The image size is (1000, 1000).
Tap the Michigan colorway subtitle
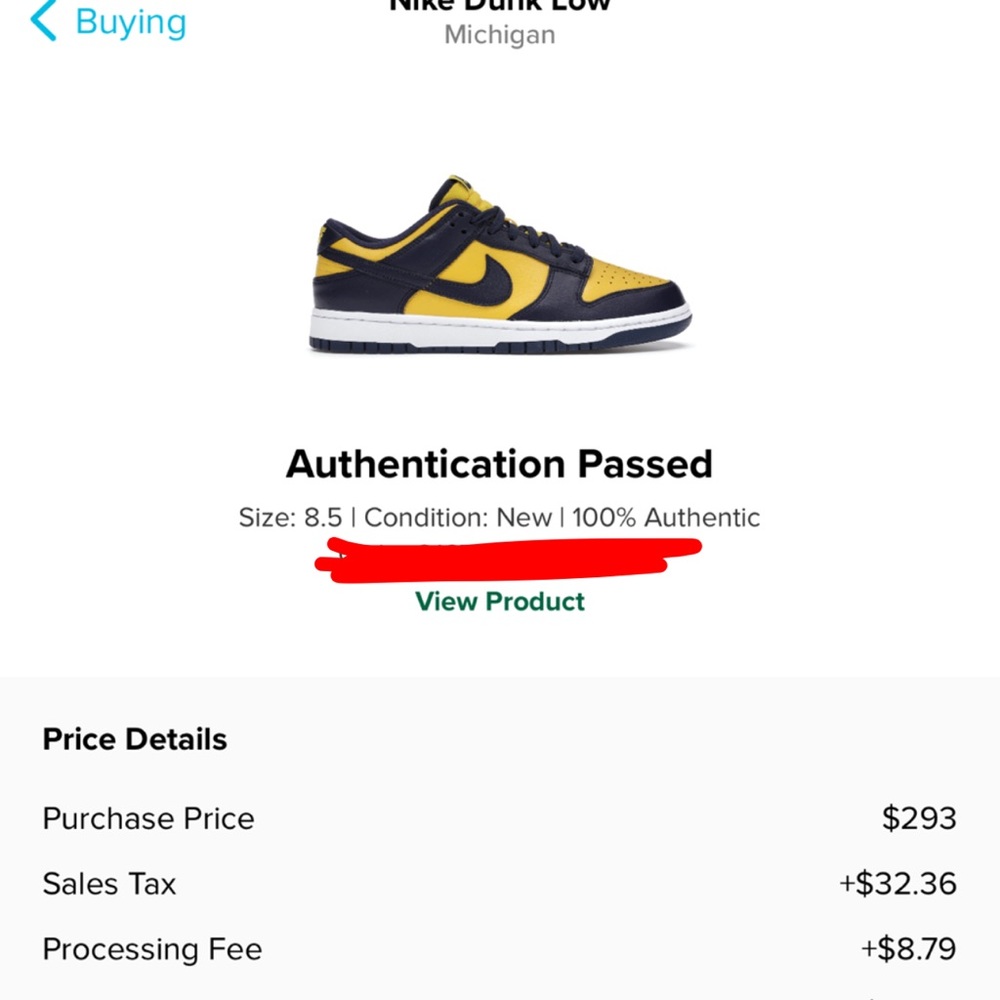point(498,35)
